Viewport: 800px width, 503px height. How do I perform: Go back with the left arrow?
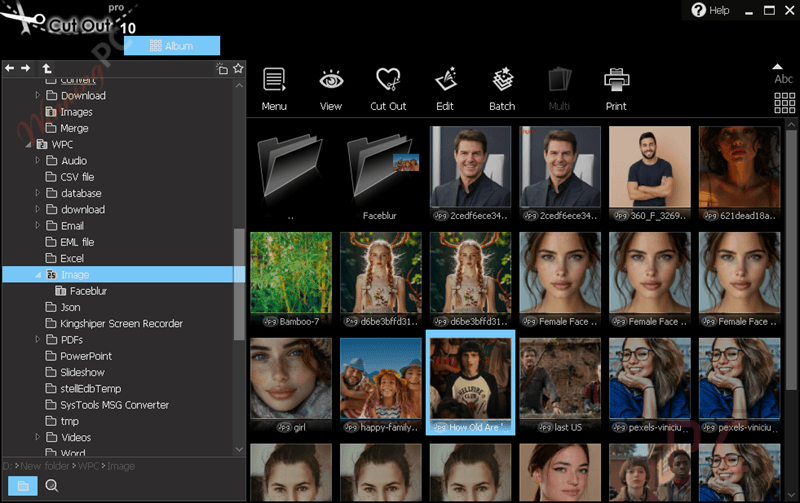(10, 68)
